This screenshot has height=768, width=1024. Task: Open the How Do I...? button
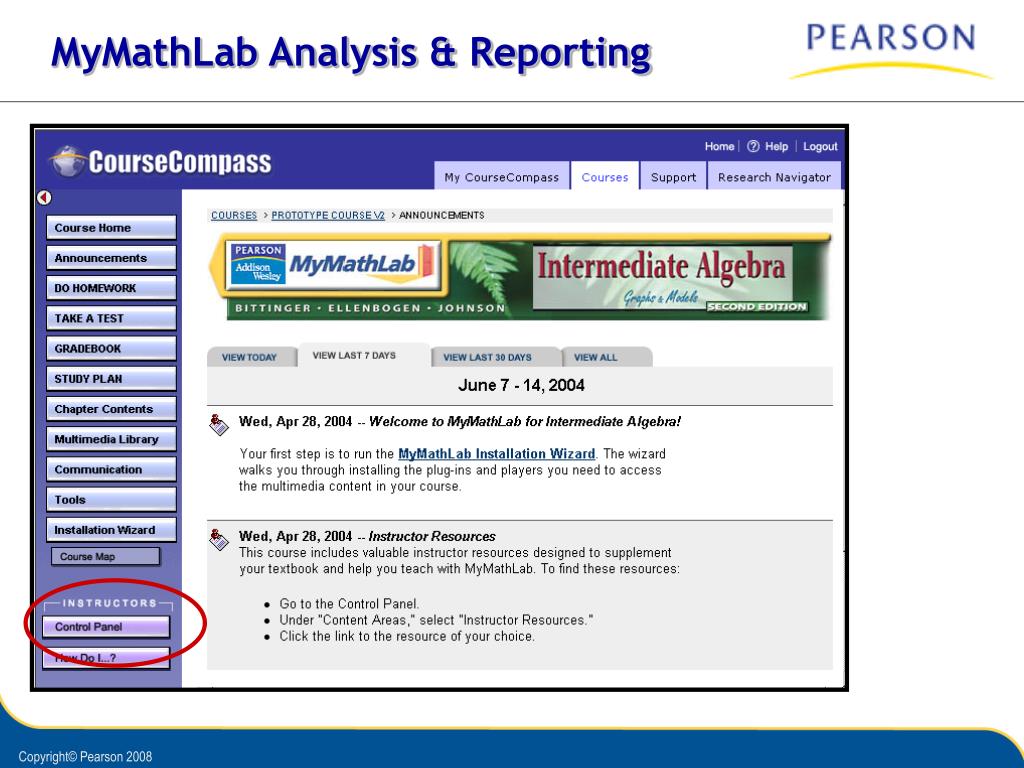(106, 658)
